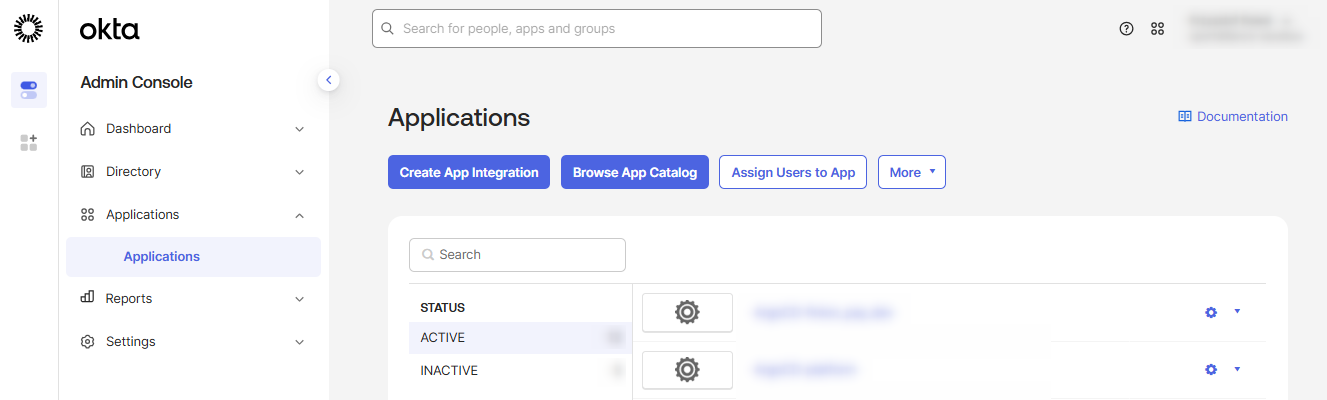1327x400 pixels.
Task: Click the Browse App Catalog button
Action: [x=635, y=172]
